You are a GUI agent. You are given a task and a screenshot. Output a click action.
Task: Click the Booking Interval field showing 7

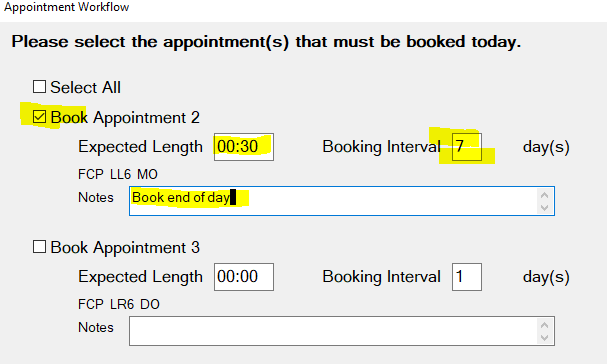point(467,147)
